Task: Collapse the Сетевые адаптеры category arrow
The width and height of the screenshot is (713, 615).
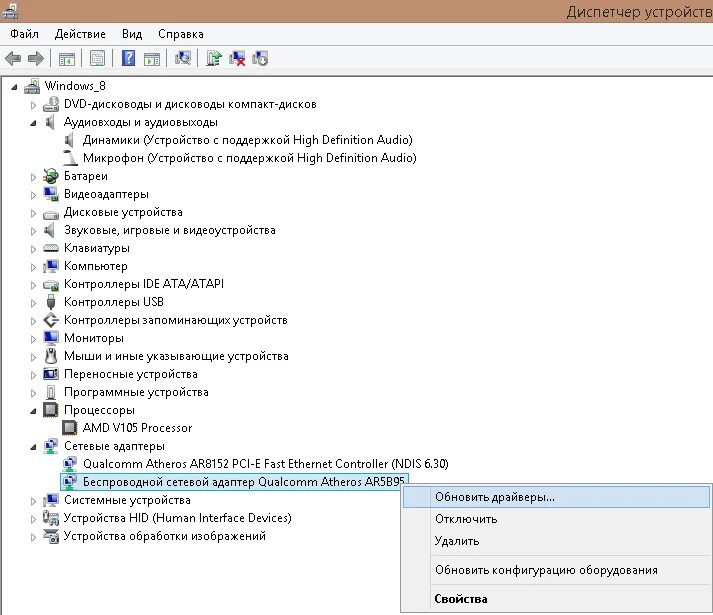Action: click(x=33, y=447)
